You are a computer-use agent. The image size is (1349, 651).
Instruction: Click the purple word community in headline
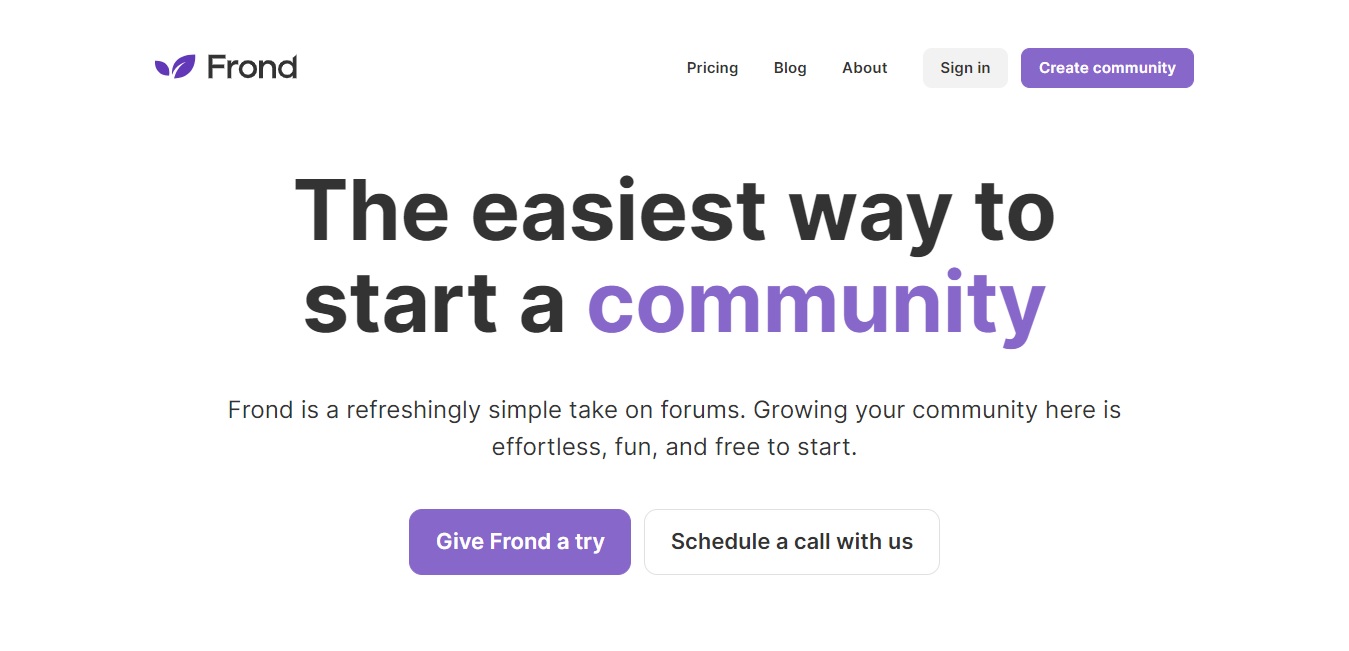click(x=816, y=303)
